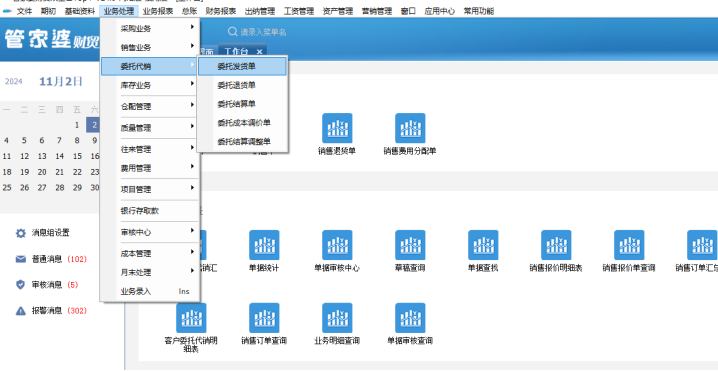Open the 单据查找 icon

(483, 245)
